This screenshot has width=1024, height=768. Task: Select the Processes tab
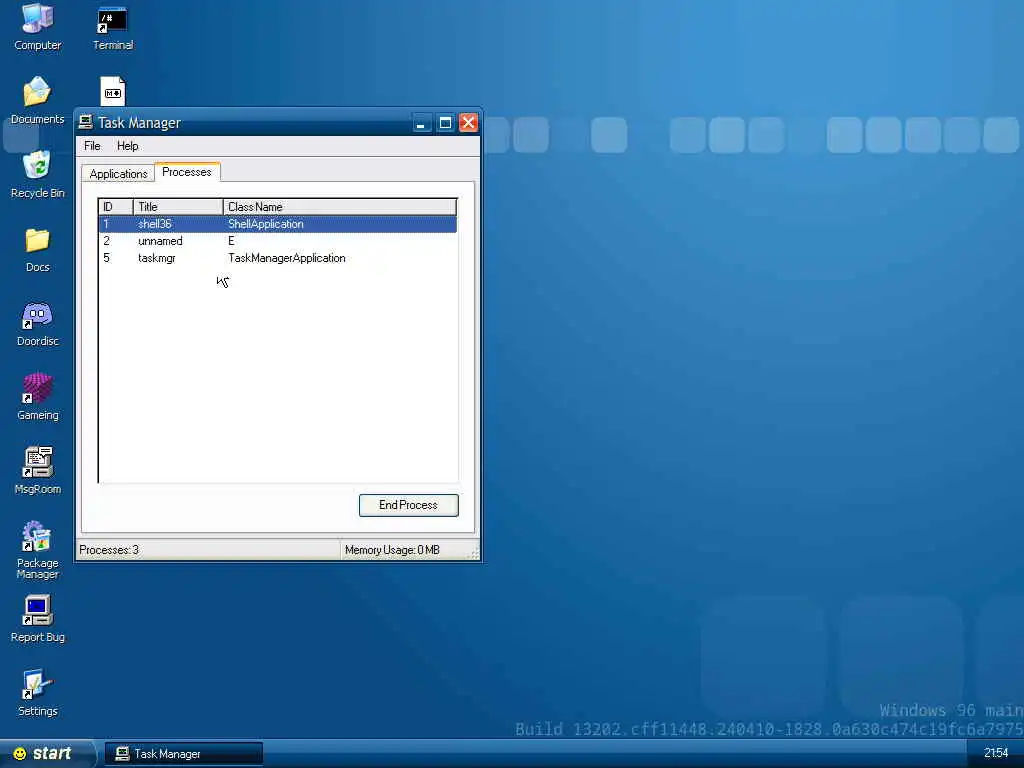pos(187,172)
